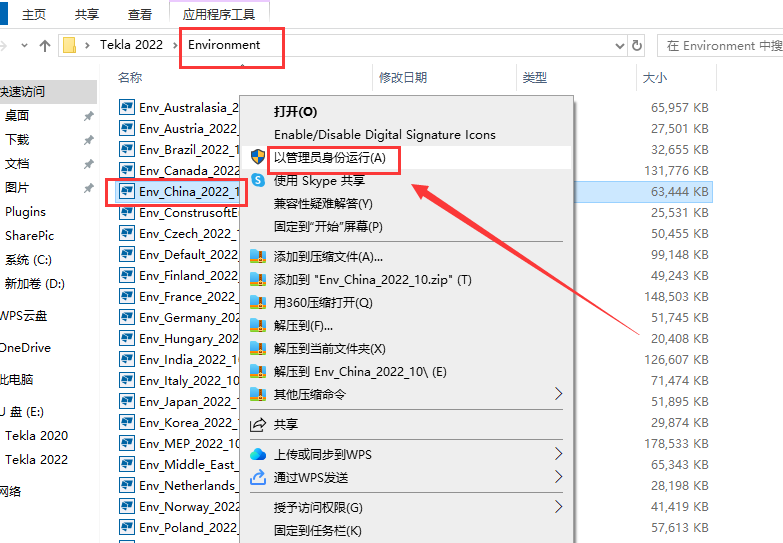
Task: Open 新加卷 (D:) drive in sidebar
Action: coord(34,284)
